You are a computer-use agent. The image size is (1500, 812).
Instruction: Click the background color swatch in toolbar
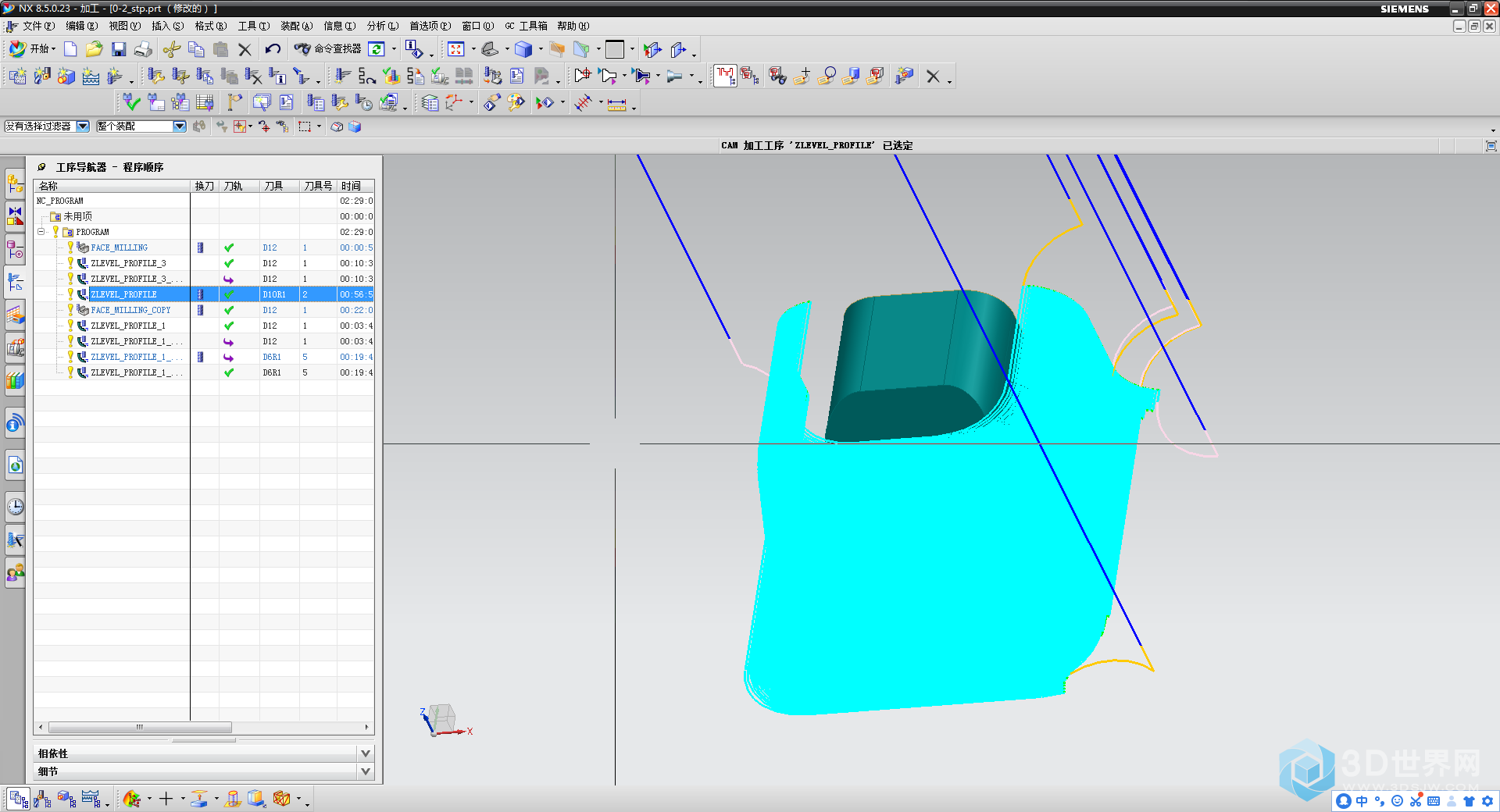[x=615, y=49]
